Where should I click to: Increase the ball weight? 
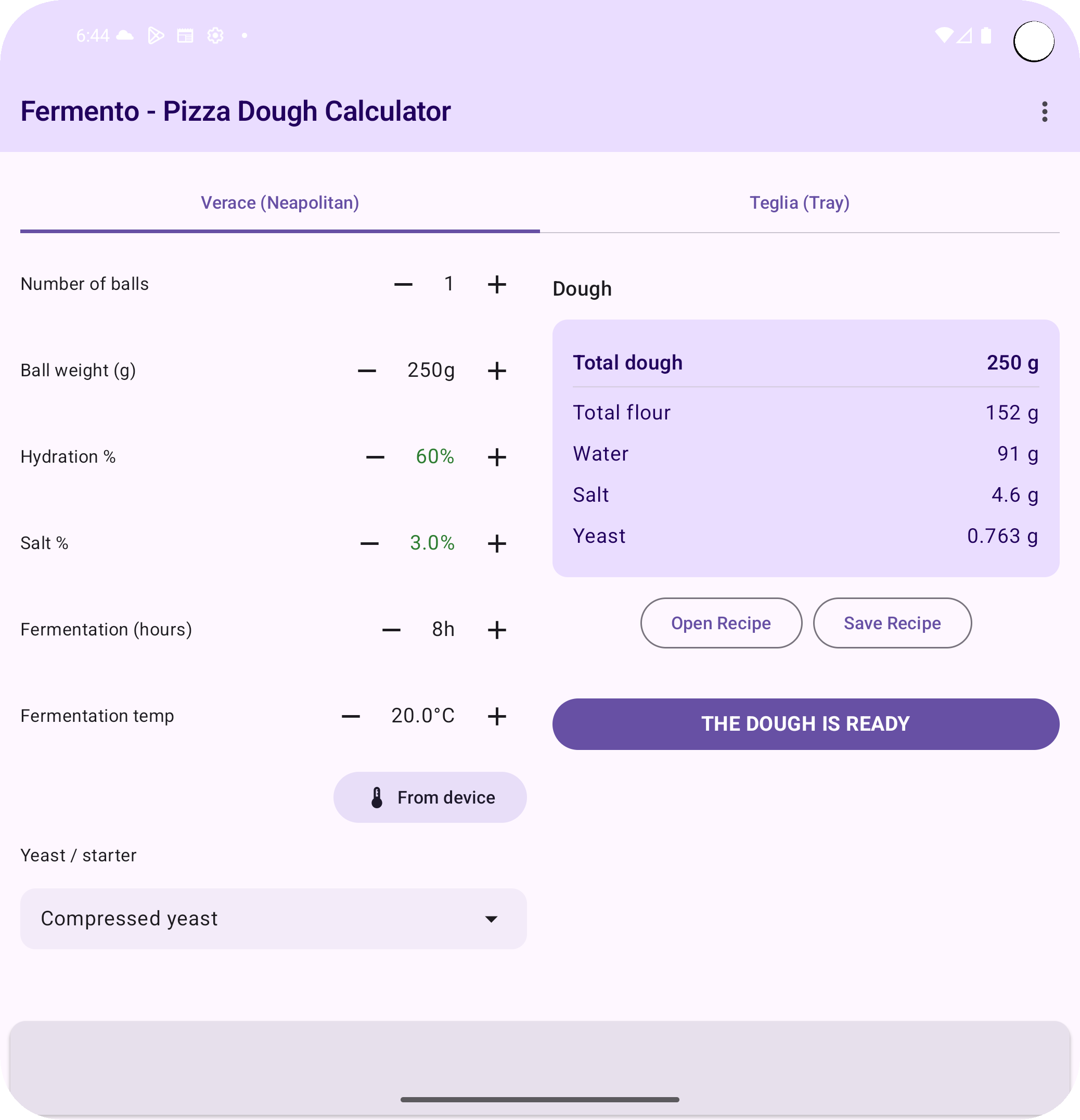tap(496, 370)
